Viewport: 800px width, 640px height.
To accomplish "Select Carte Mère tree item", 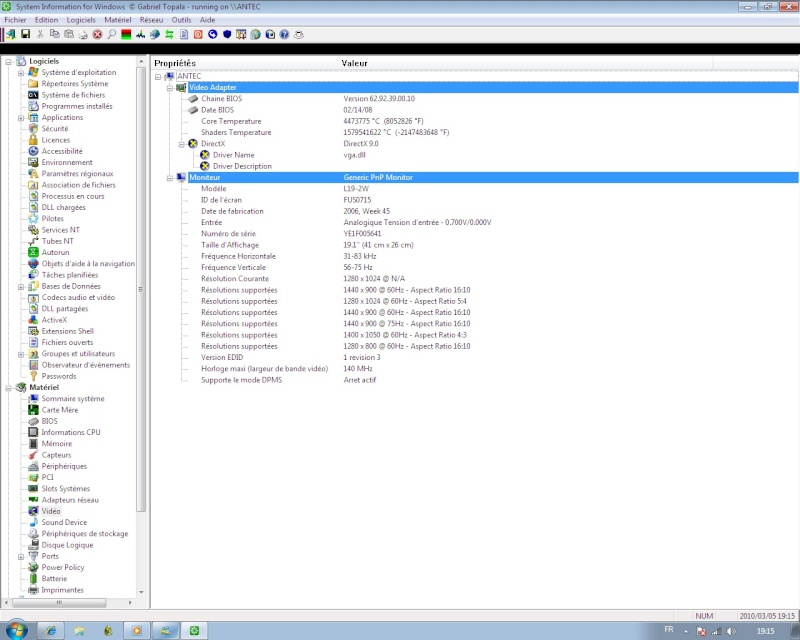I will coord(60,410).
